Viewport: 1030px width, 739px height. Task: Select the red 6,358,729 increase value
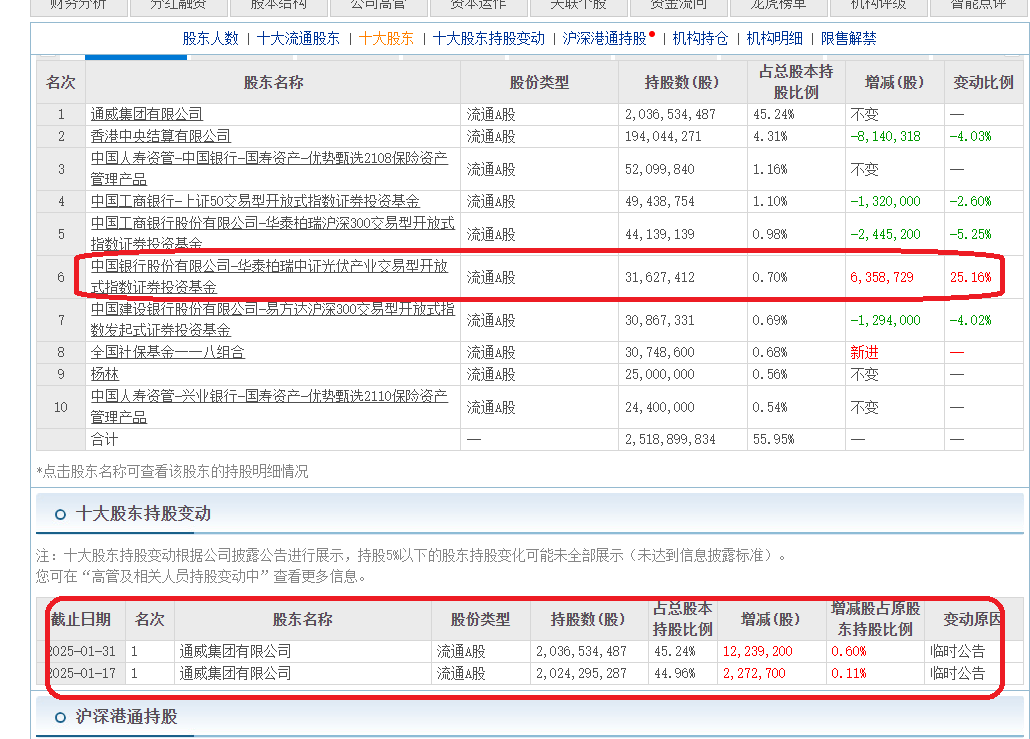pyautogui.click(x=882, y=277)
